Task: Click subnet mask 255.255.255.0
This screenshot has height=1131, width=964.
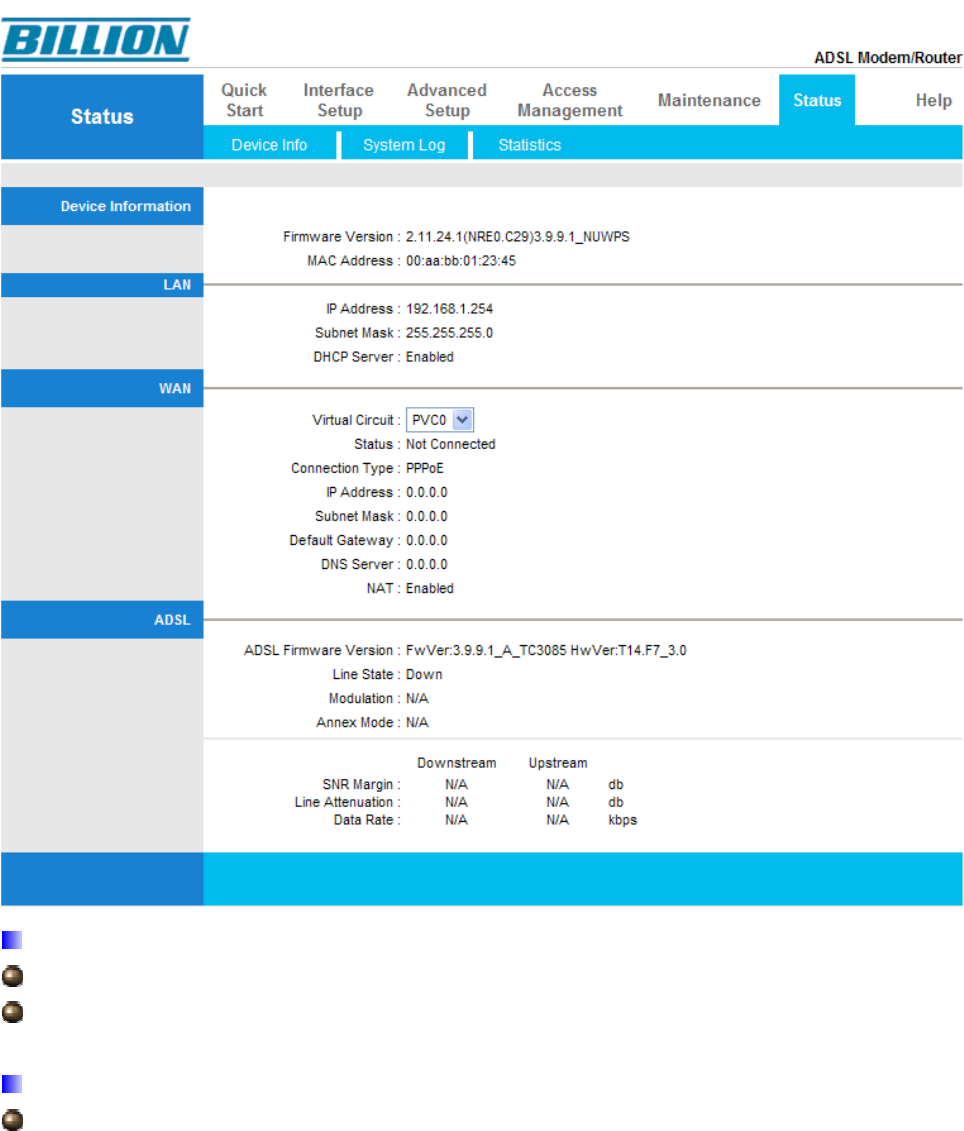Action: 449,333
